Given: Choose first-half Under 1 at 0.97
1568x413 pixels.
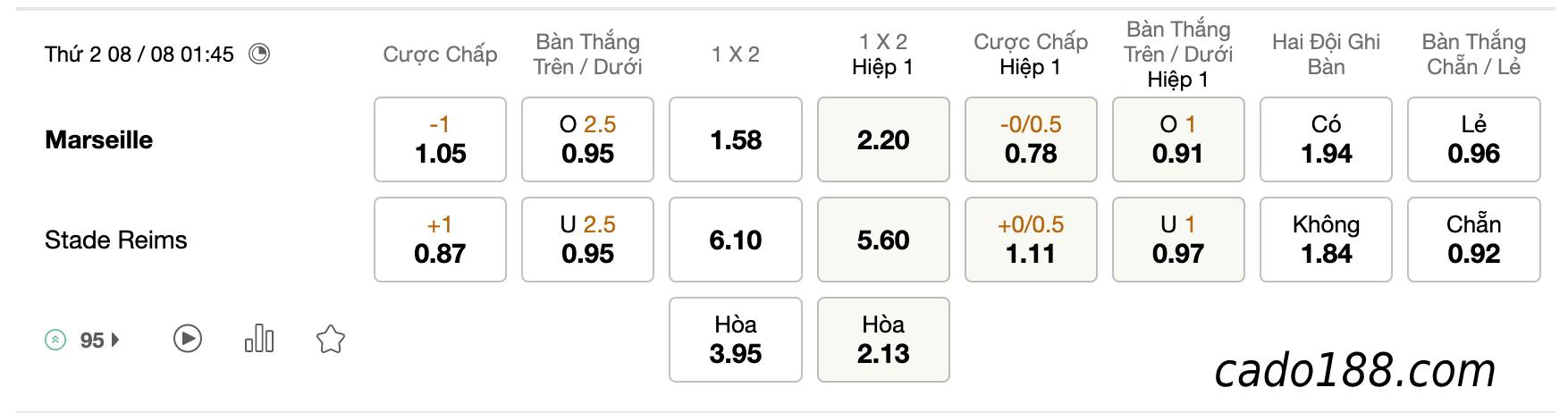Looking at the screenshot, I should (1178, 240).
